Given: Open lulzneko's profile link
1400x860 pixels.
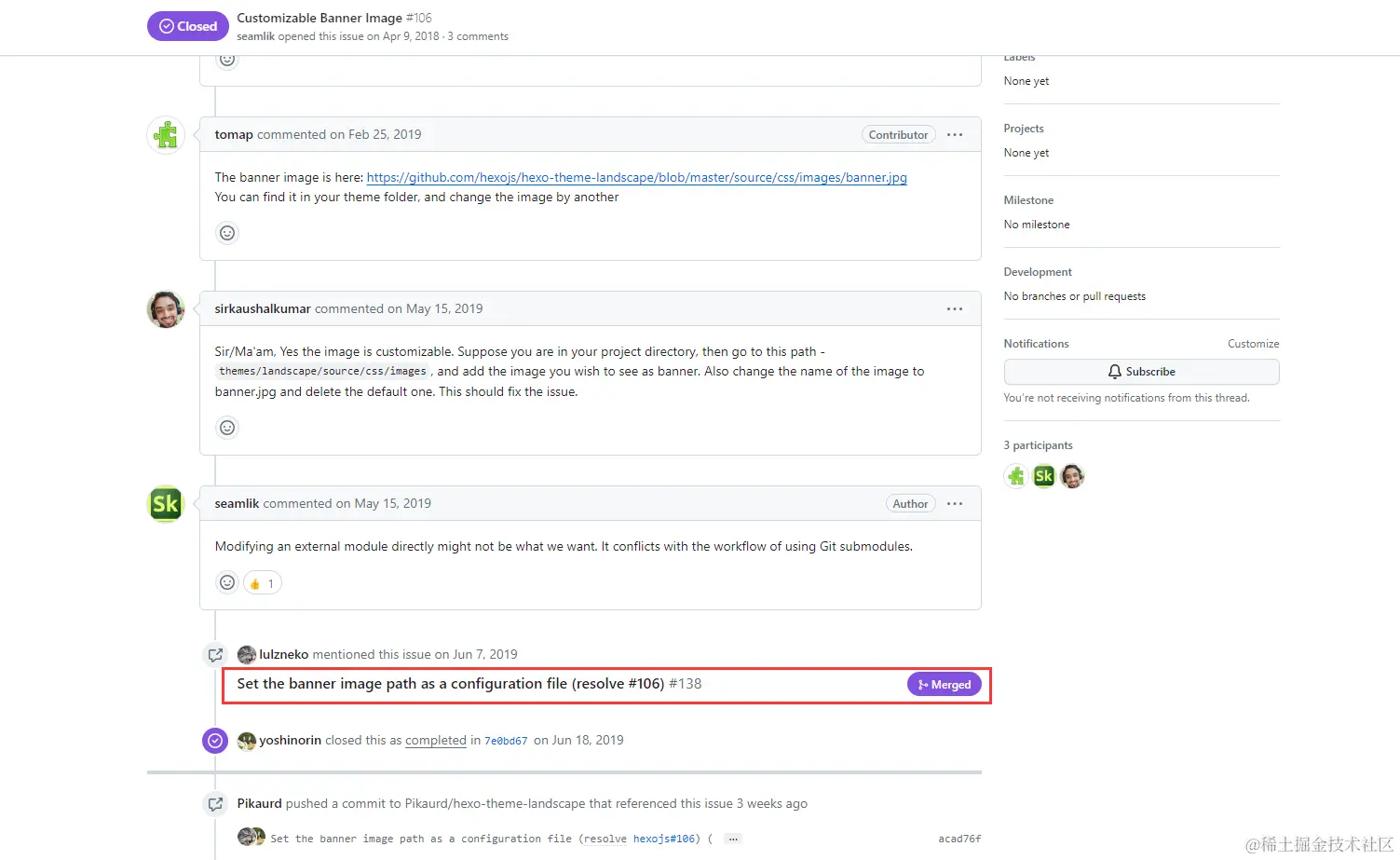Looking at the screenshot, I should (283, 655).
